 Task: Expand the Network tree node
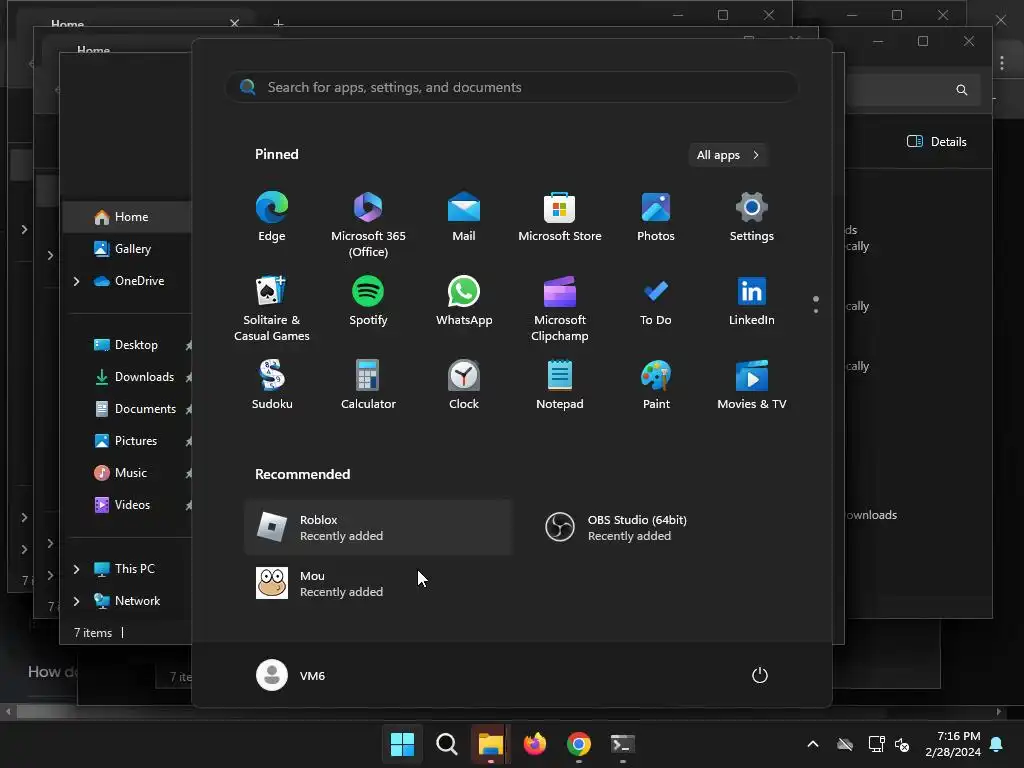[x=76, y=601]
